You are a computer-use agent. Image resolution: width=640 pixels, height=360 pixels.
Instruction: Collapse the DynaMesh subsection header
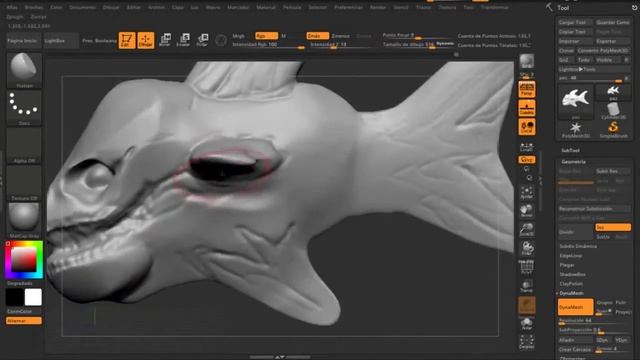pyautogui.click(x=571, y=293)
